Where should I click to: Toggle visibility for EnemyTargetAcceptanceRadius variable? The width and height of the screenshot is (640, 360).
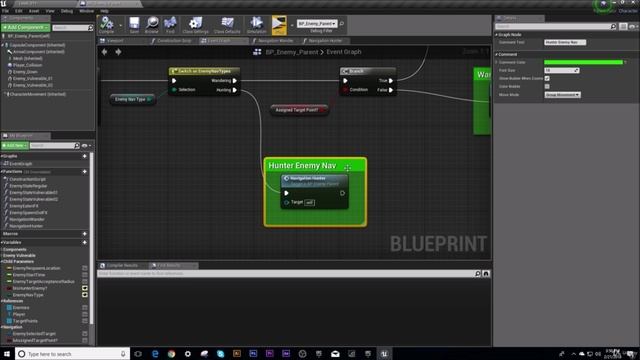[85, 282]
